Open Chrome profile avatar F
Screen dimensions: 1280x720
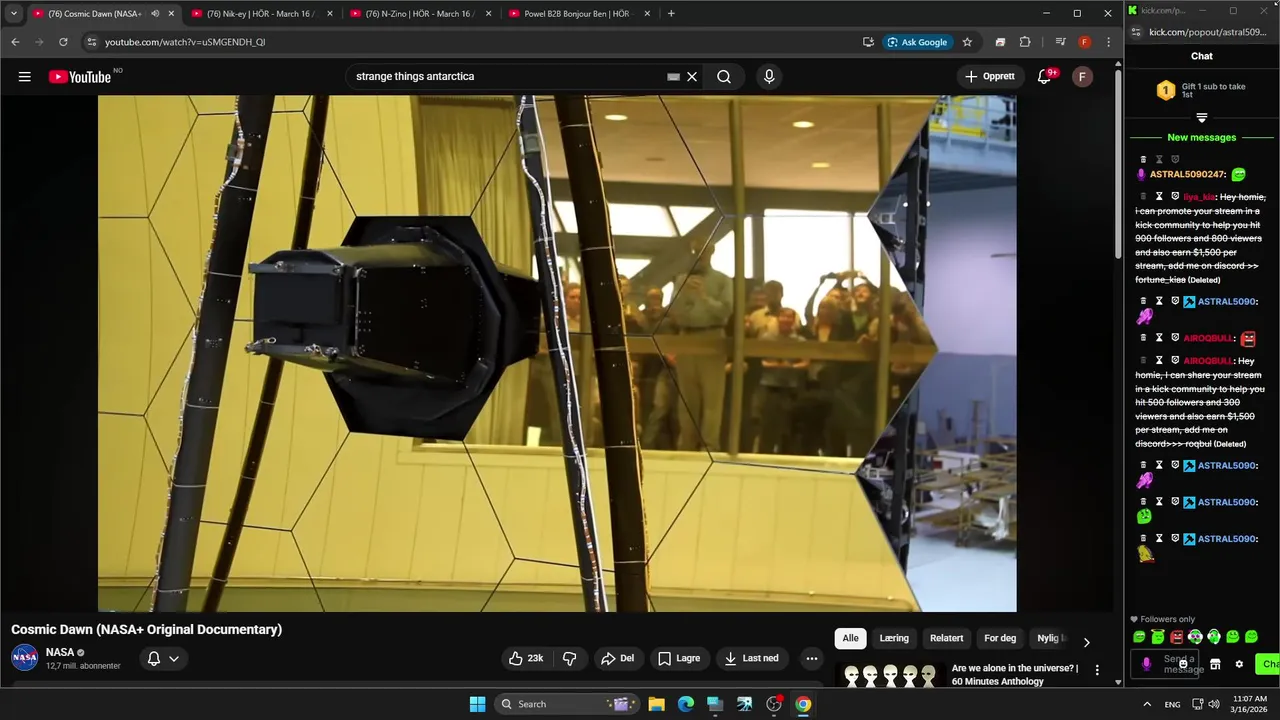(x=1085, y=42)
